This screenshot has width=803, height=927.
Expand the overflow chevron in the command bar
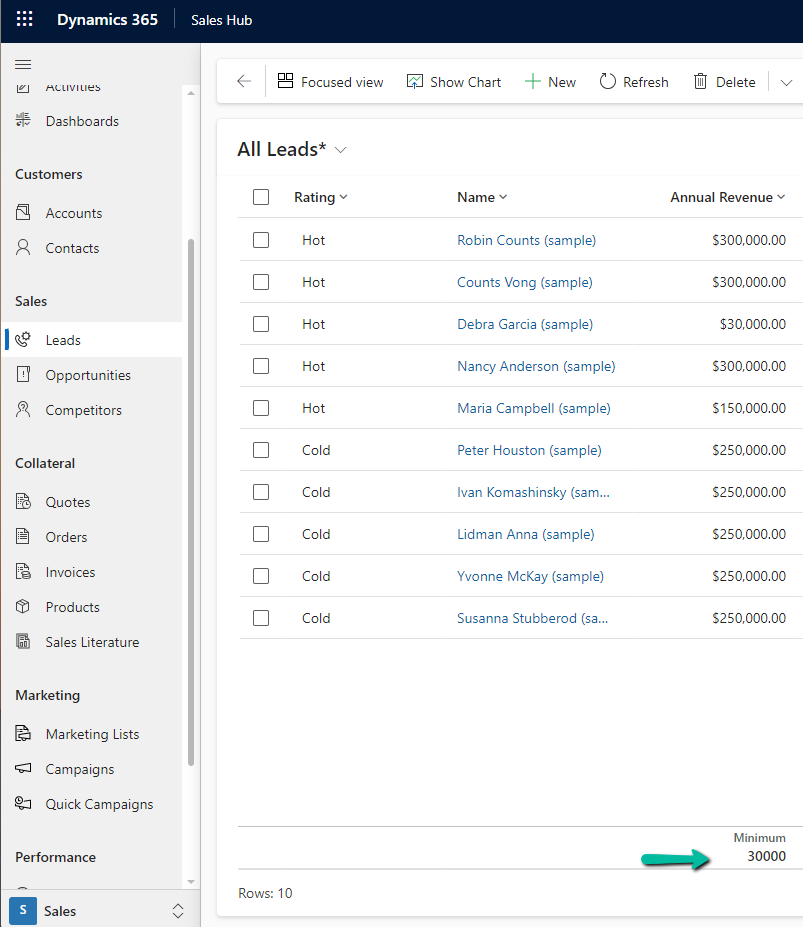(x=787, y=81)
